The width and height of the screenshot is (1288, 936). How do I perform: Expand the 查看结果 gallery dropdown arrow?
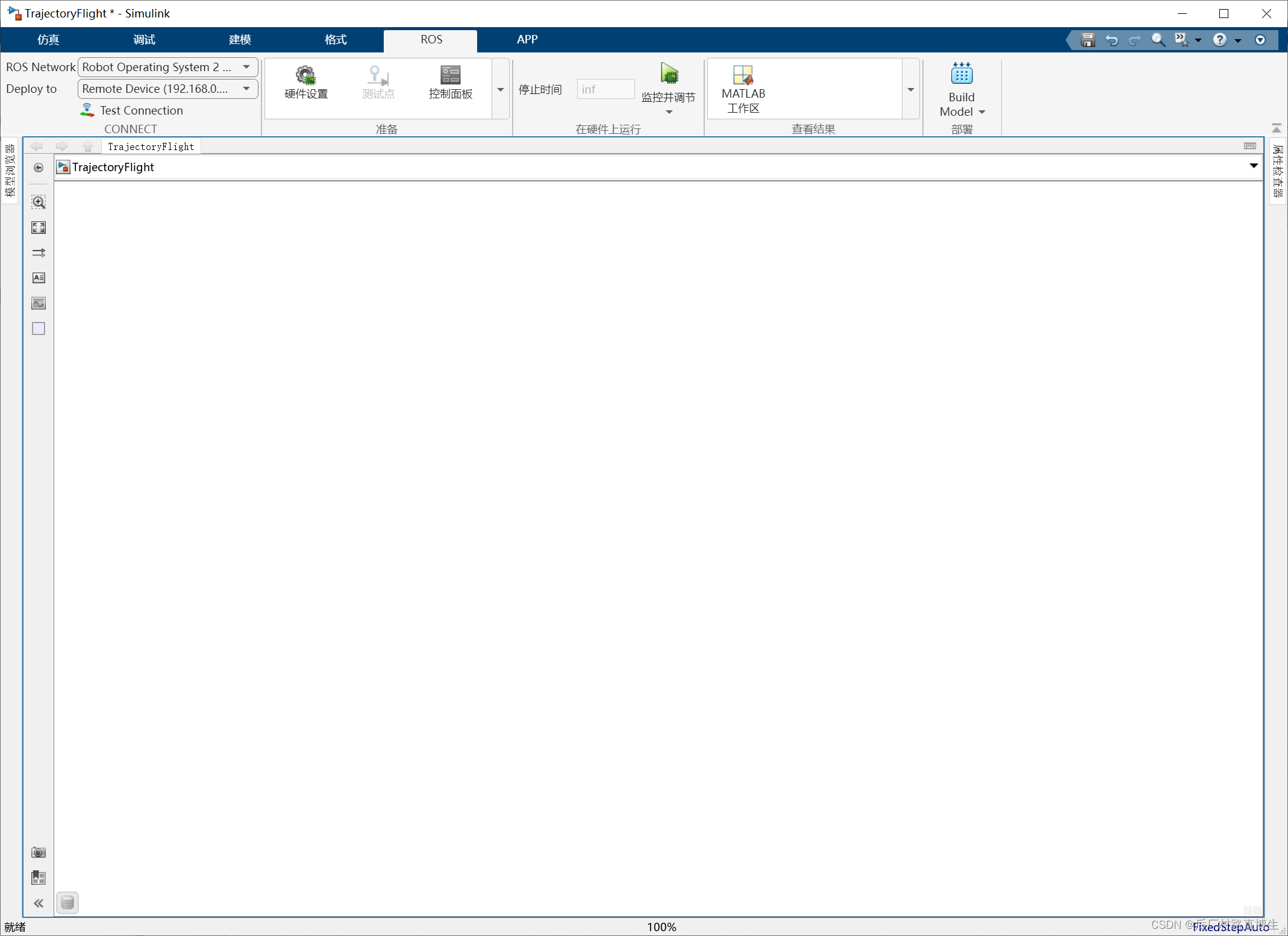pyautogui.click(x=911, y=89)
